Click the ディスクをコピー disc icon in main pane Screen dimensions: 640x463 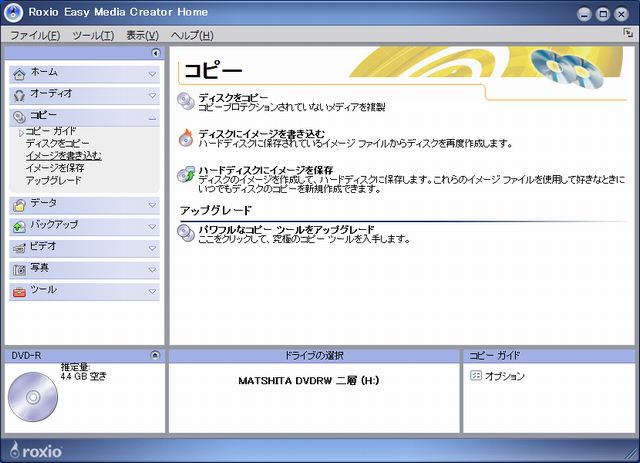(x=186, y=102)
